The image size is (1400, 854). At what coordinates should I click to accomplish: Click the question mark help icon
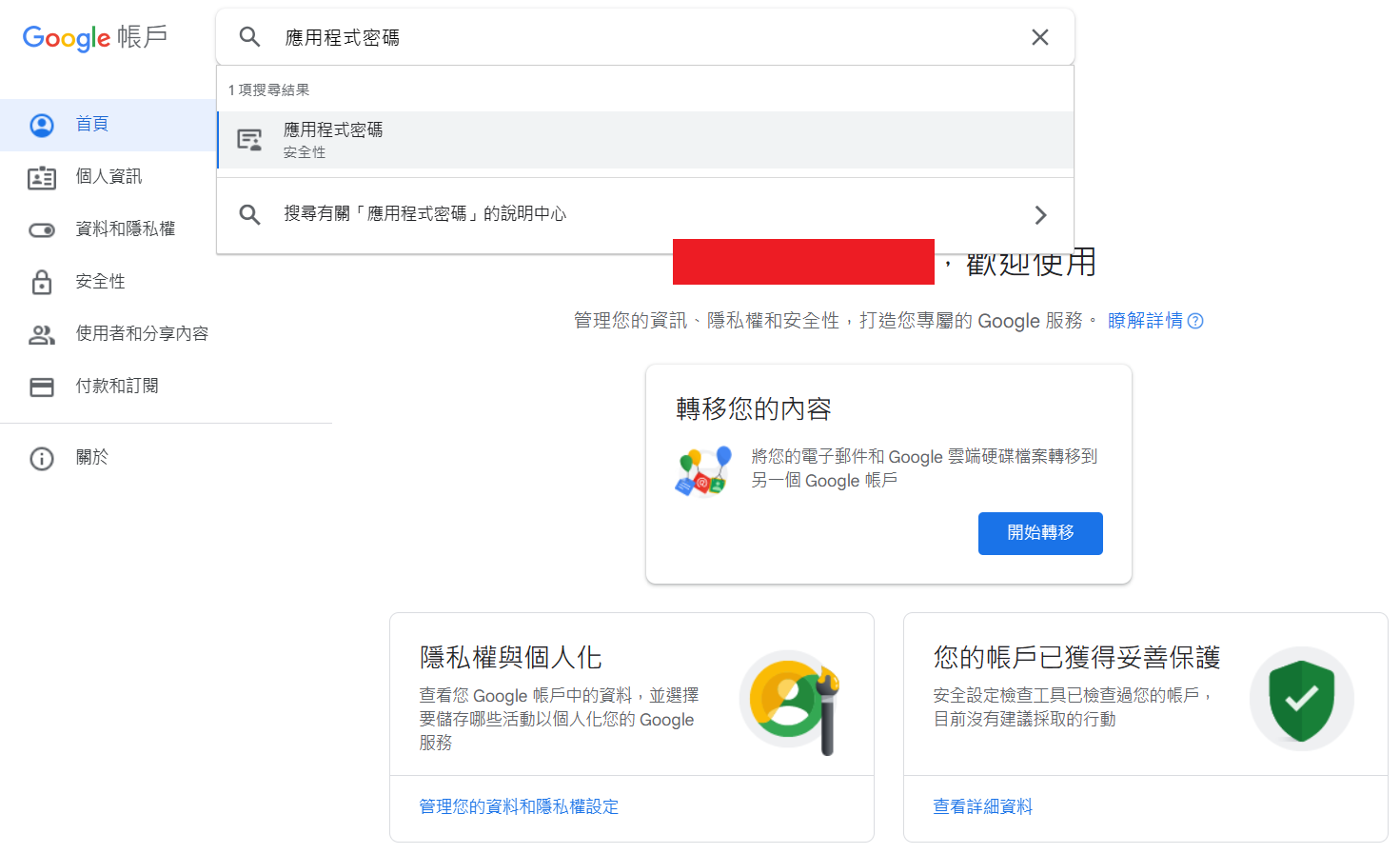point(1196,321)
